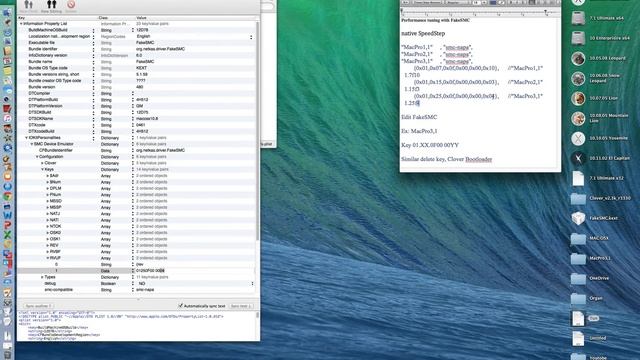Expand the Types dictionary row

coord(42,277)
